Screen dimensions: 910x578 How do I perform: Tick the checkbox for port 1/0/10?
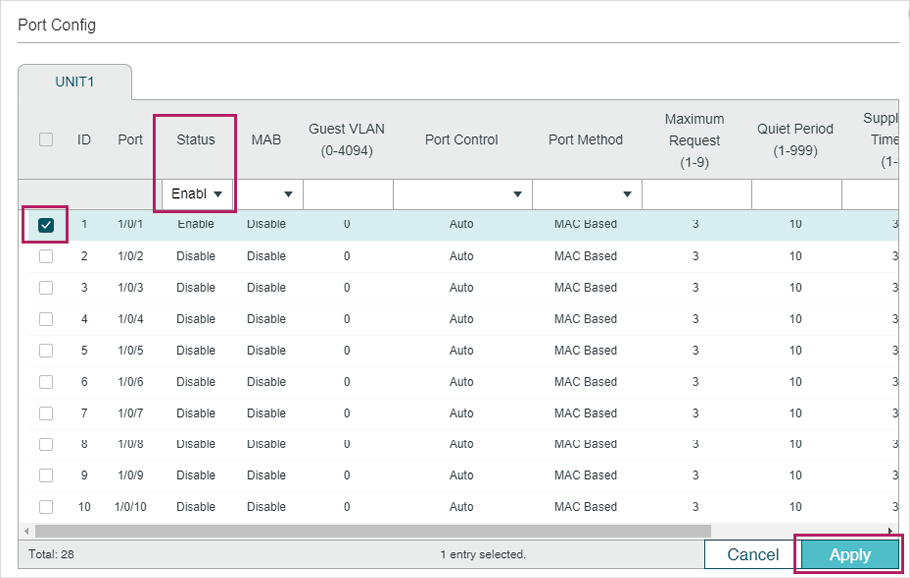pyautogui.click(x=46, y=507)
